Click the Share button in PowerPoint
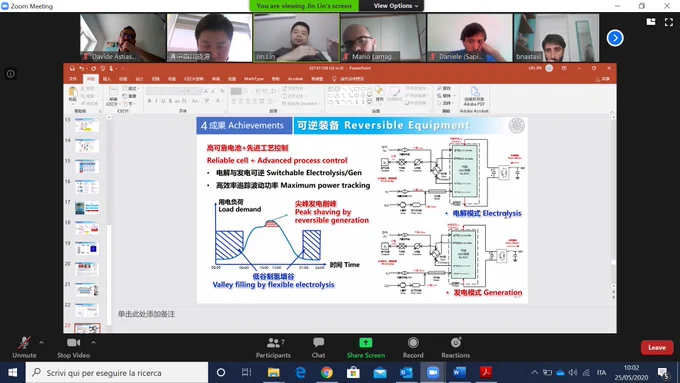Image resolution: width=680 pixels, height=383 pixels. click(603, 79)
